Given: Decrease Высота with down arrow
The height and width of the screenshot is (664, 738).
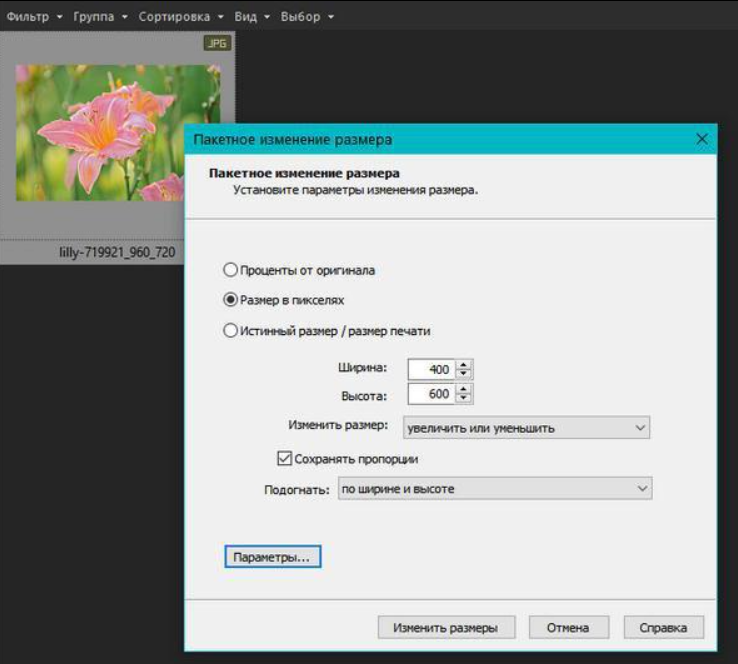Looking at the screenshot, I should [464, 399].
